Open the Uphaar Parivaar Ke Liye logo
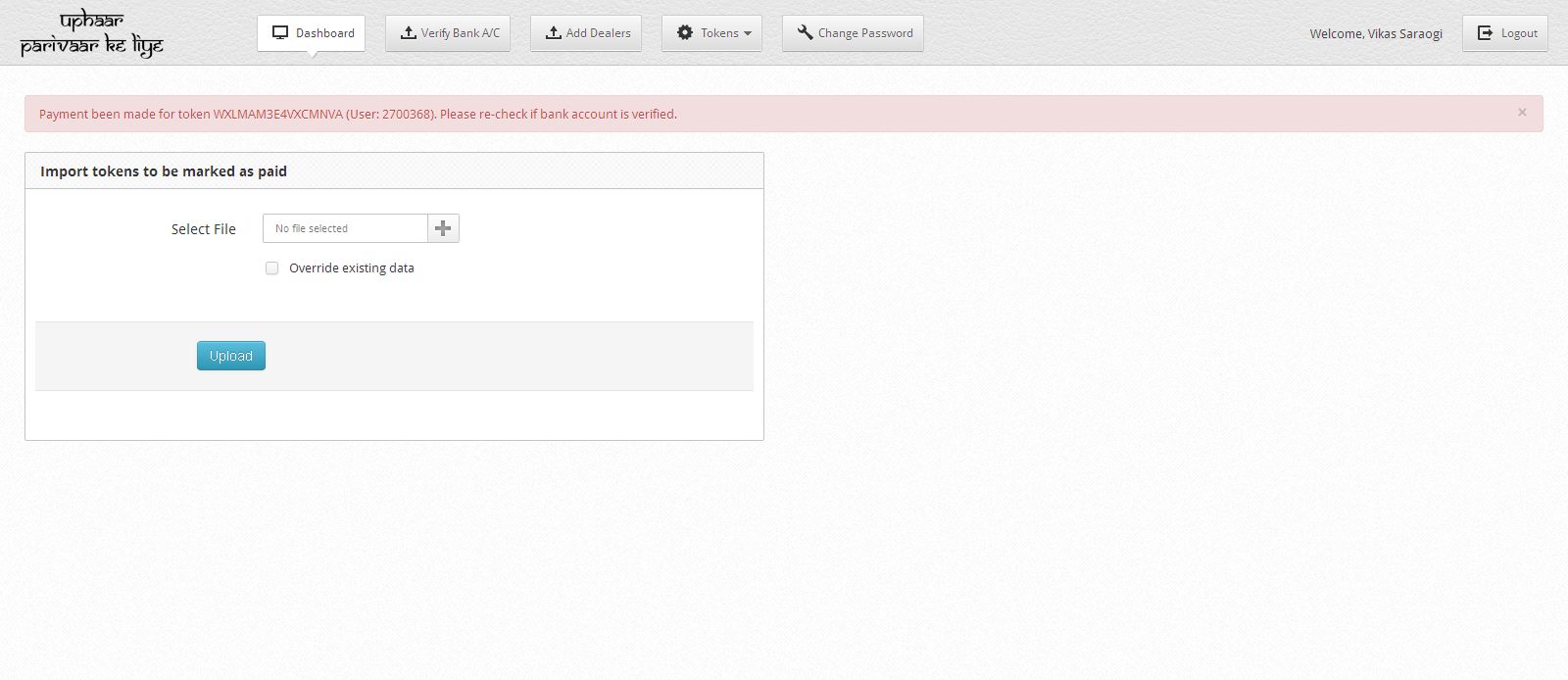Screen dimensions: 1568x680 click(x=92, y=34)
